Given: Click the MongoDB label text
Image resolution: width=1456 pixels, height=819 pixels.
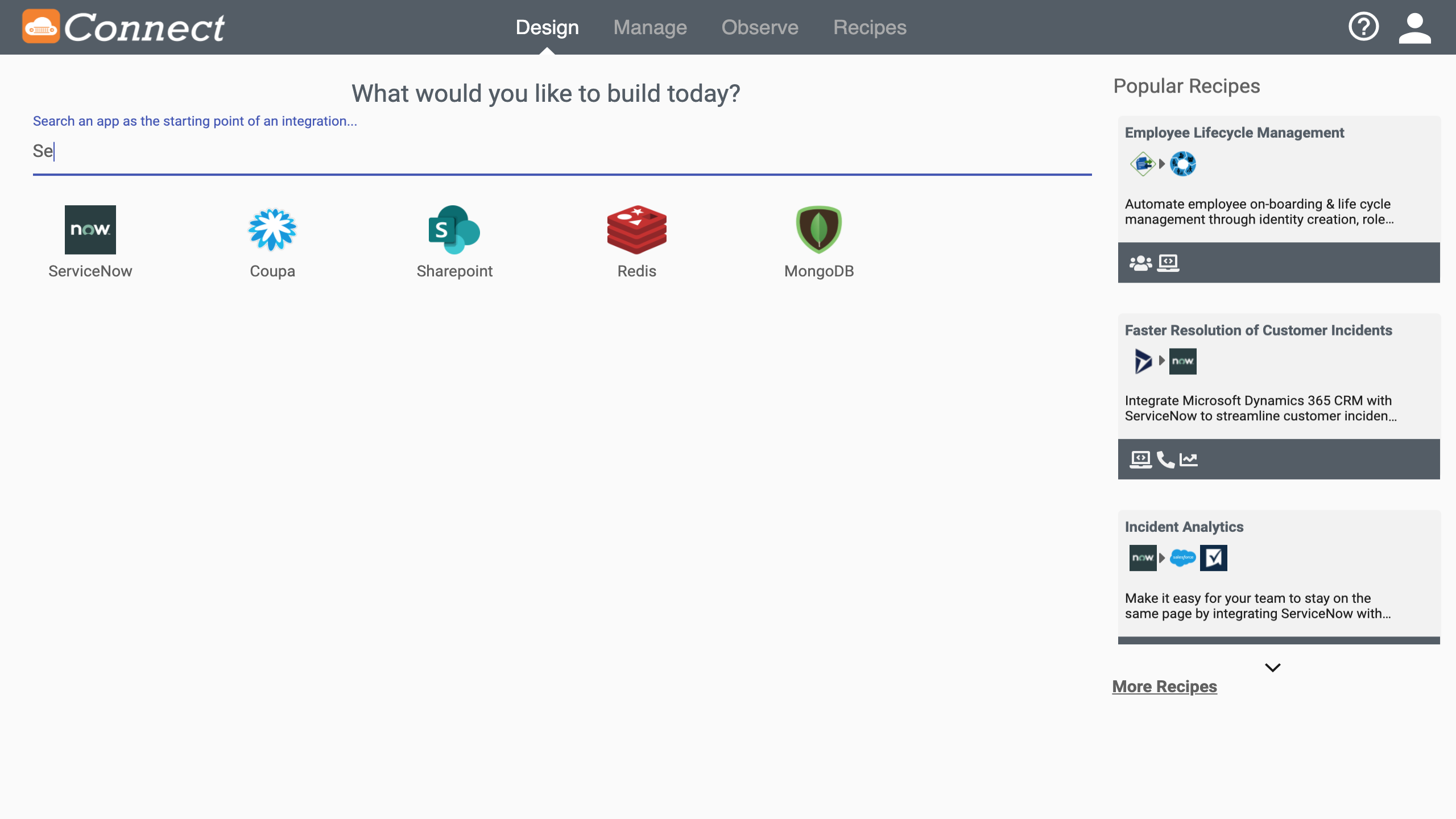Looking at the screenshot, I should click(819, 271).
